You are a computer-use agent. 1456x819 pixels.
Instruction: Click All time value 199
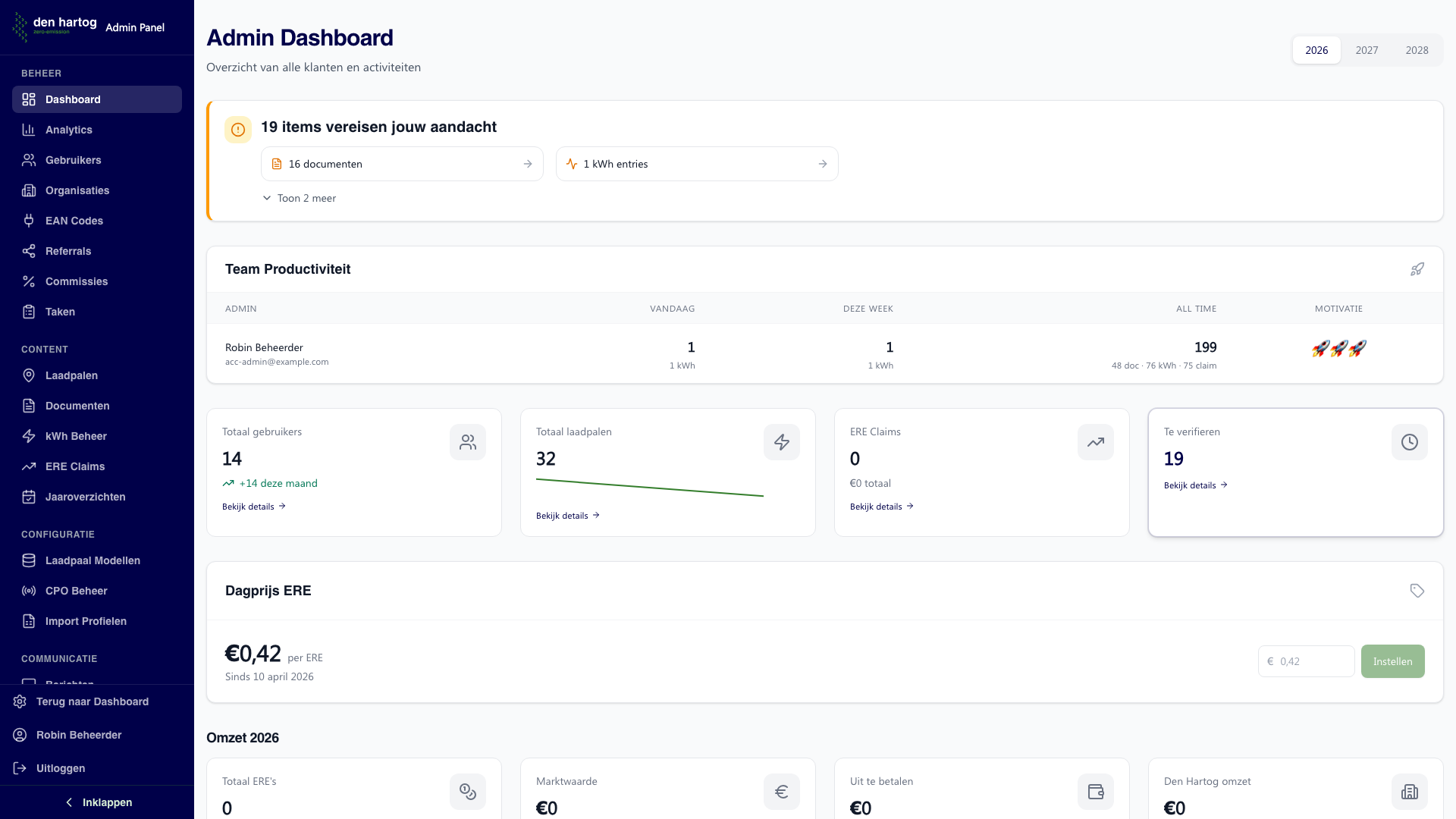[x=1205, y=347]
